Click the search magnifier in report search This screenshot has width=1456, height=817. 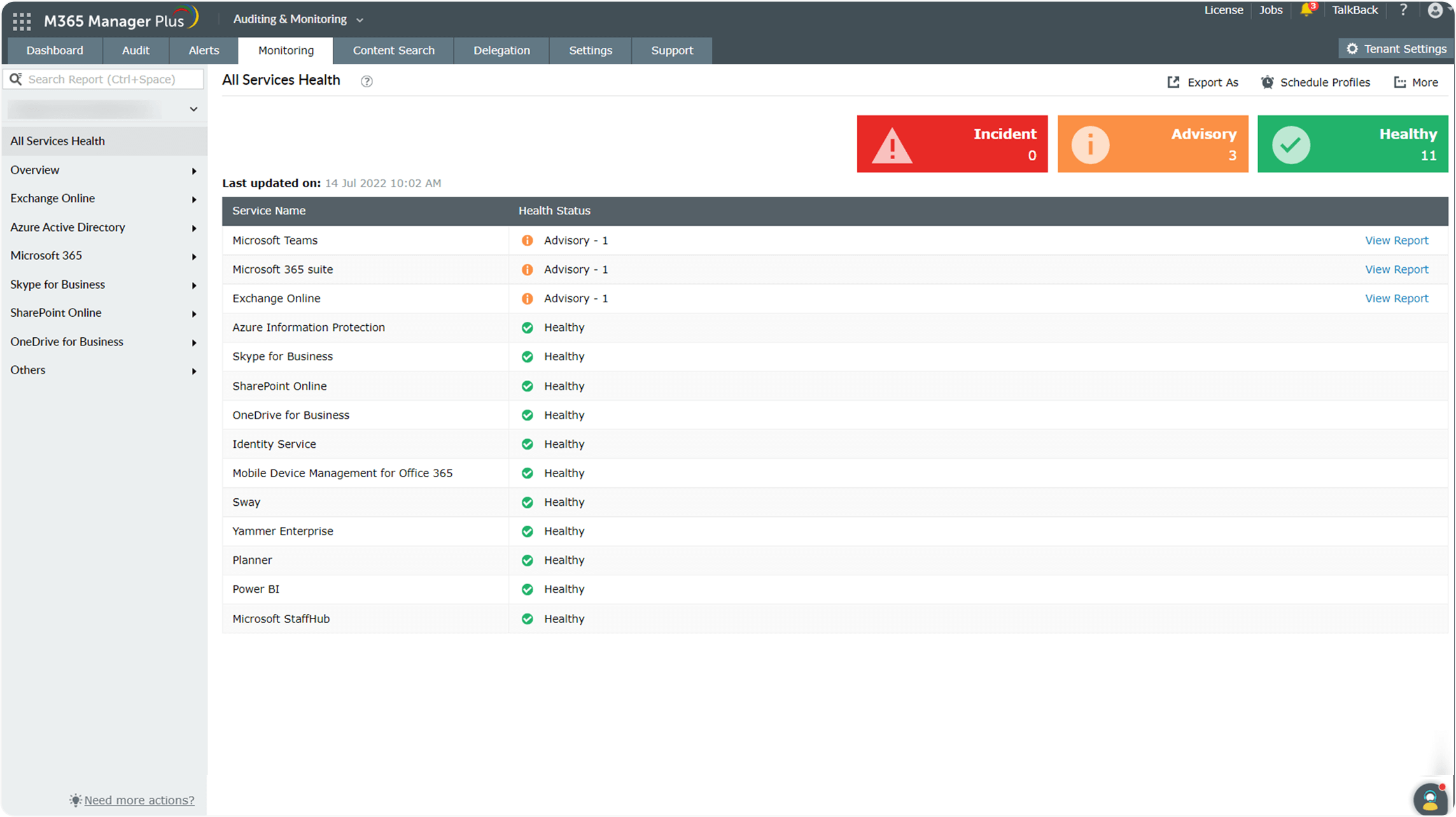coord(17,78)
